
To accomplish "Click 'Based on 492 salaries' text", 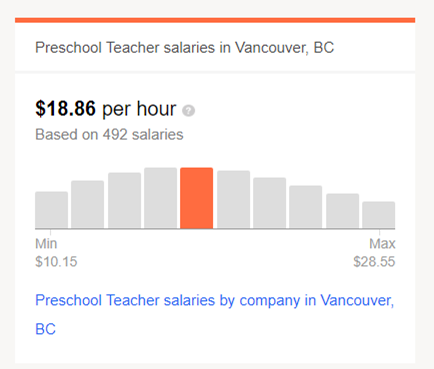I will click(109, 135).
